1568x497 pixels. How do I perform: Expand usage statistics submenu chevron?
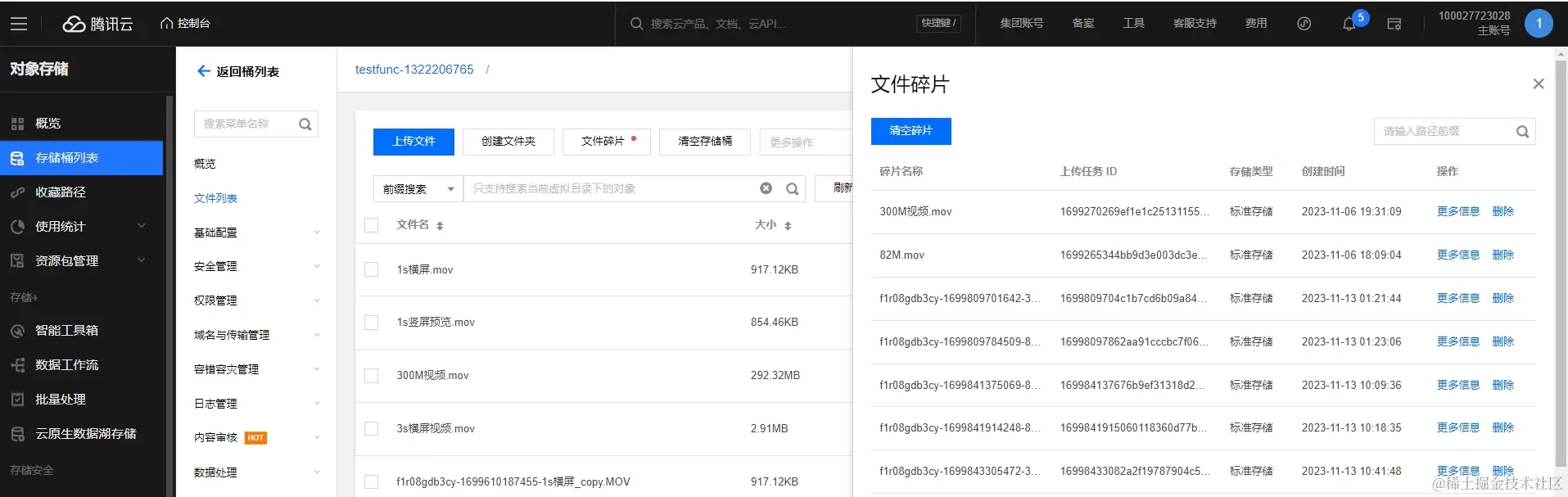[x=141, y=226]
